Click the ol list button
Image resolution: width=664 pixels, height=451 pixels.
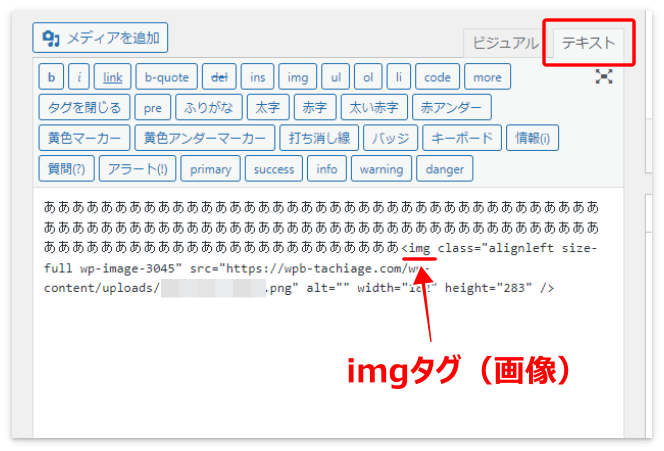click(x=368, y=77)
